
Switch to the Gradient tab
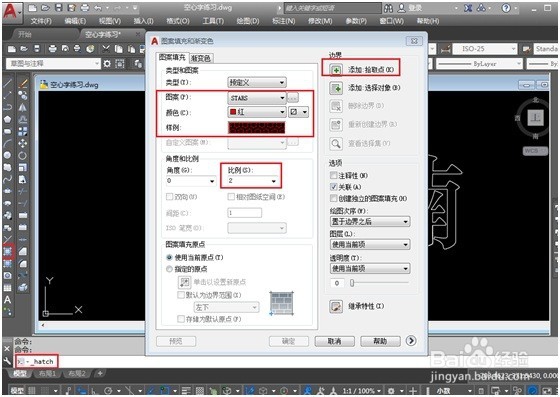201,58
